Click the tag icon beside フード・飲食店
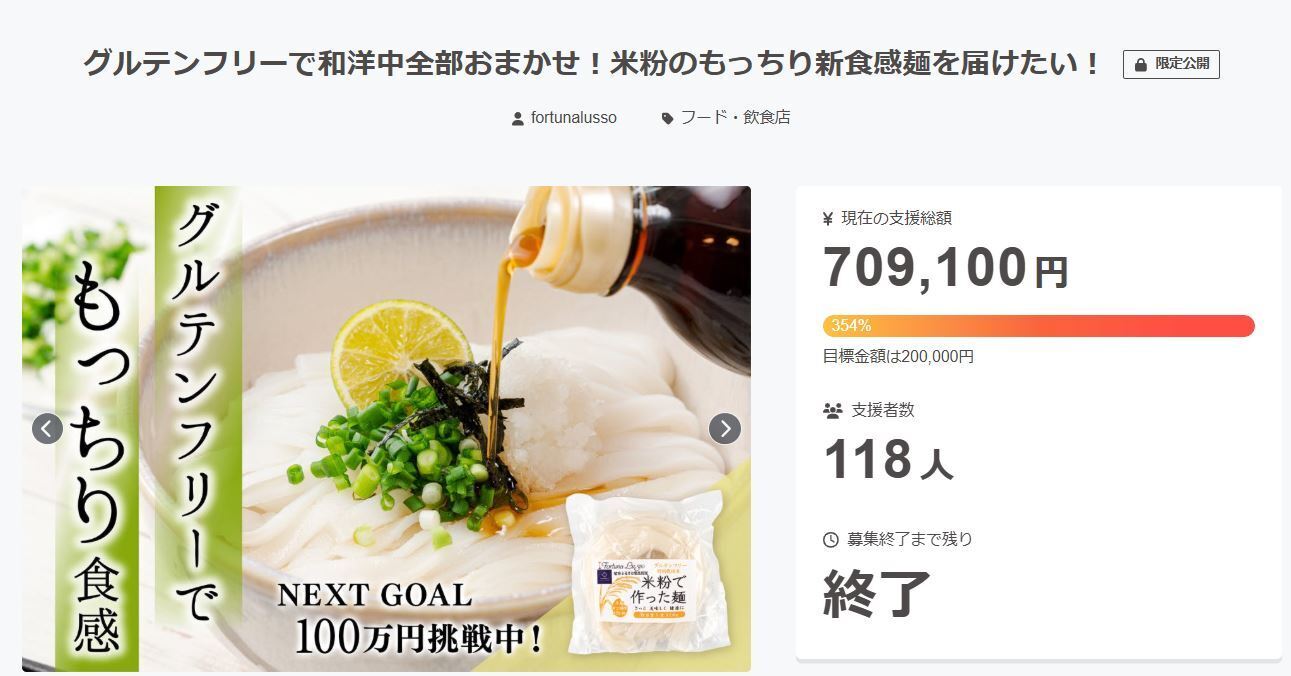 click(667, 118)
